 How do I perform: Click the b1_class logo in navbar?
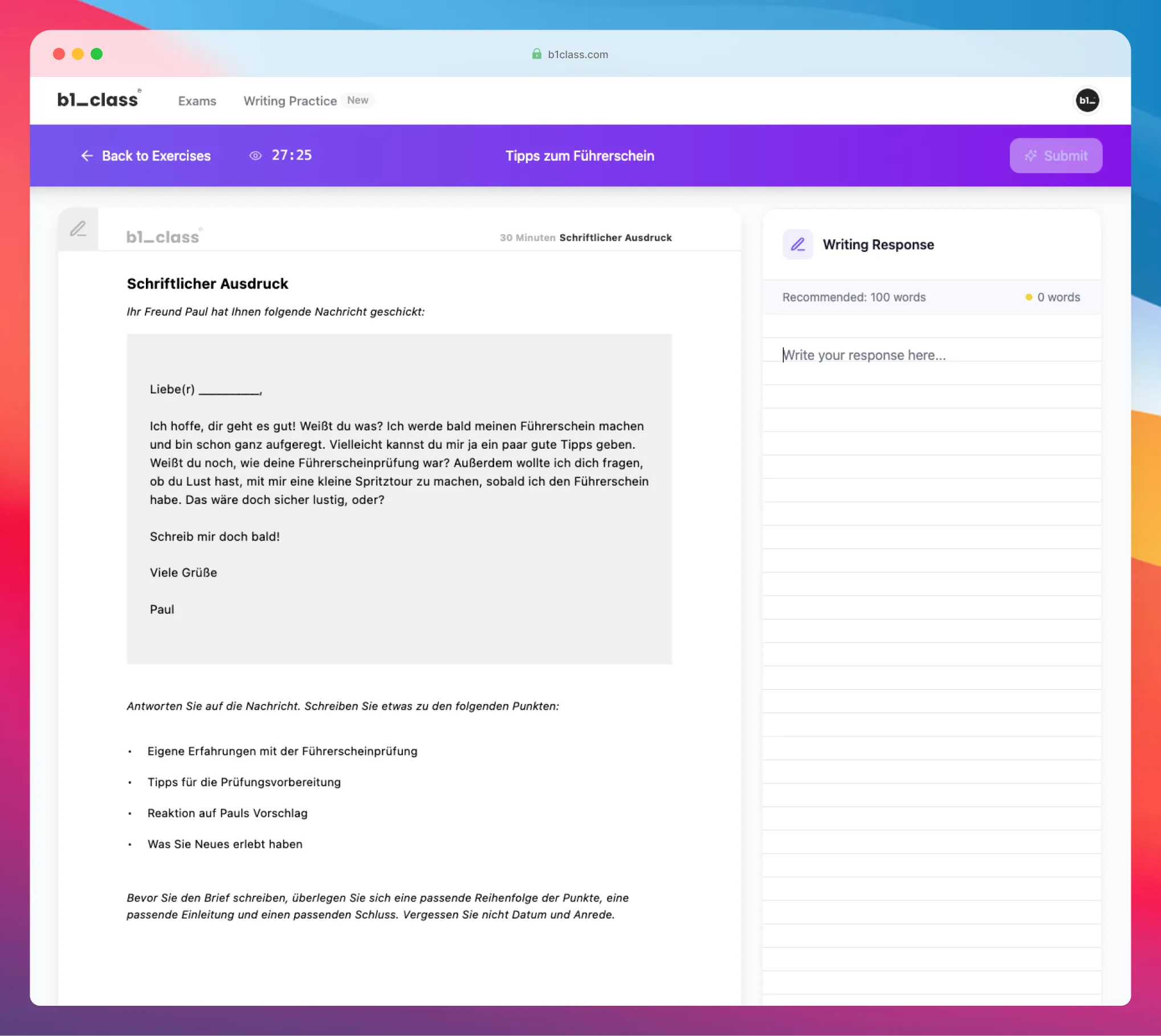(99, 99)
